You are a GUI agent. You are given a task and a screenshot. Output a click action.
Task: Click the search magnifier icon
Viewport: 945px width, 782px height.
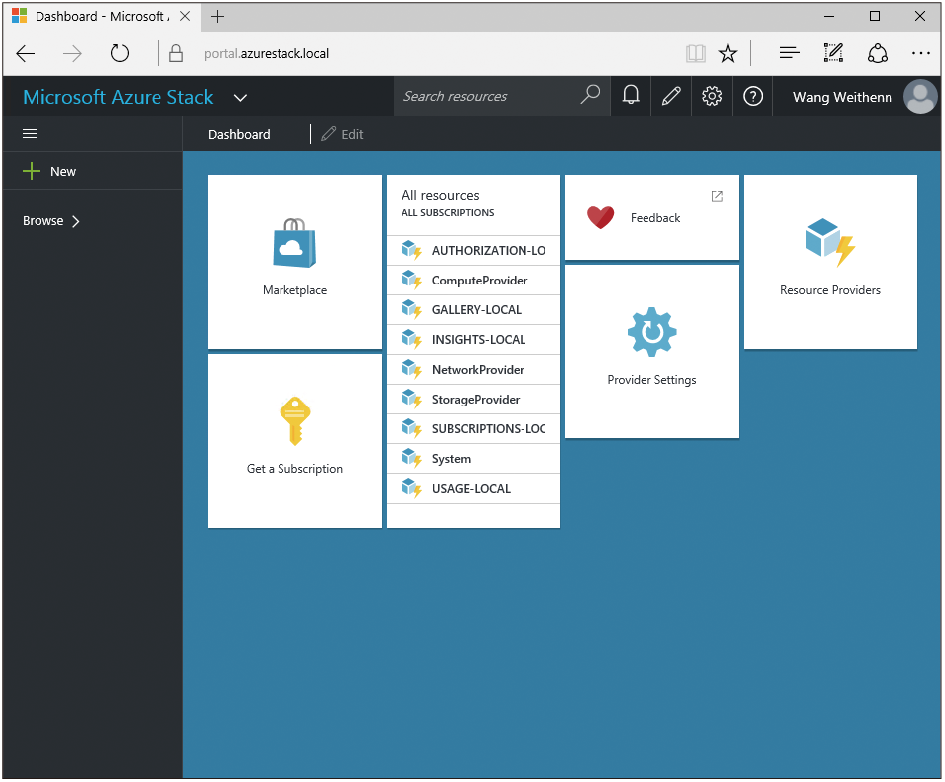click(x=590, y=95)
